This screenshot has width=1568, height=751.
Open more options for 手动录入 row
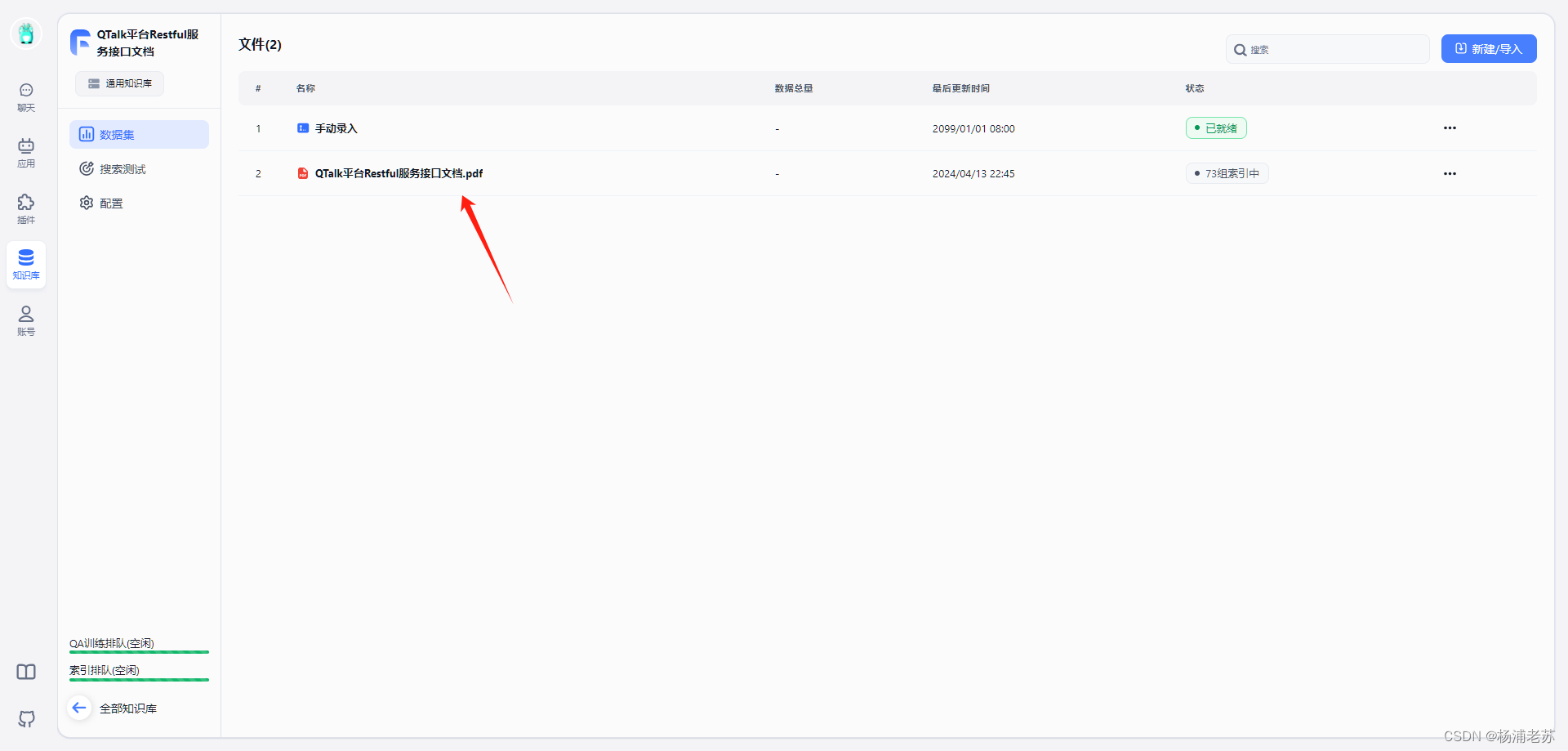[1450, 128]
